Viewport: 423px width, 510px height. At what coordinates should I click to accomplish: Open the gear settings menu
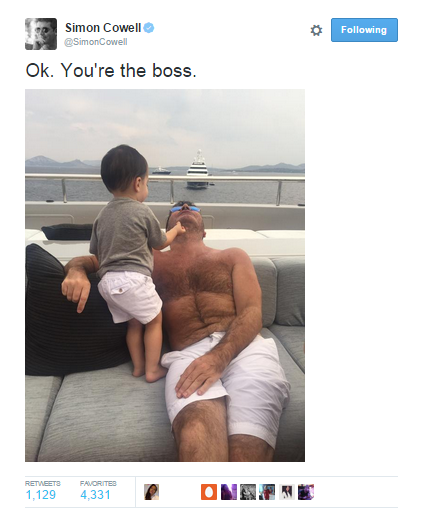316,30
